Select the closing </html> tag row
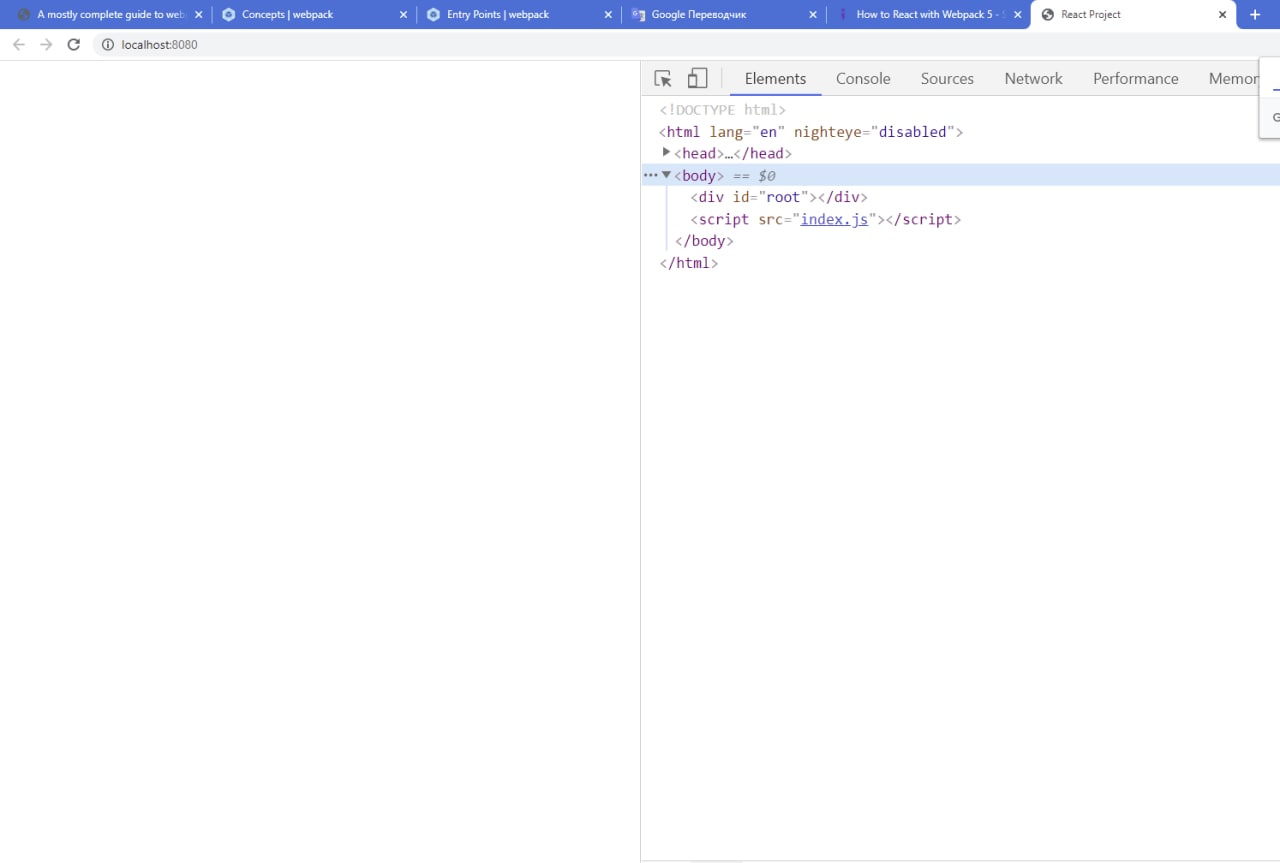Viewport: 1280px width, 863px height. click(689, 263)
